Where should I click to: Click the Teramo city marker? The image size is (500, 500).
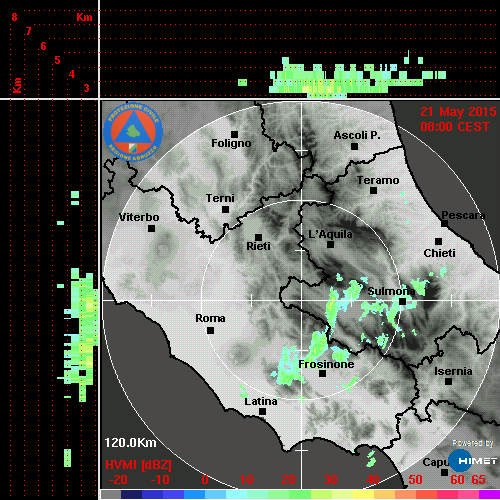click(374, 191)
